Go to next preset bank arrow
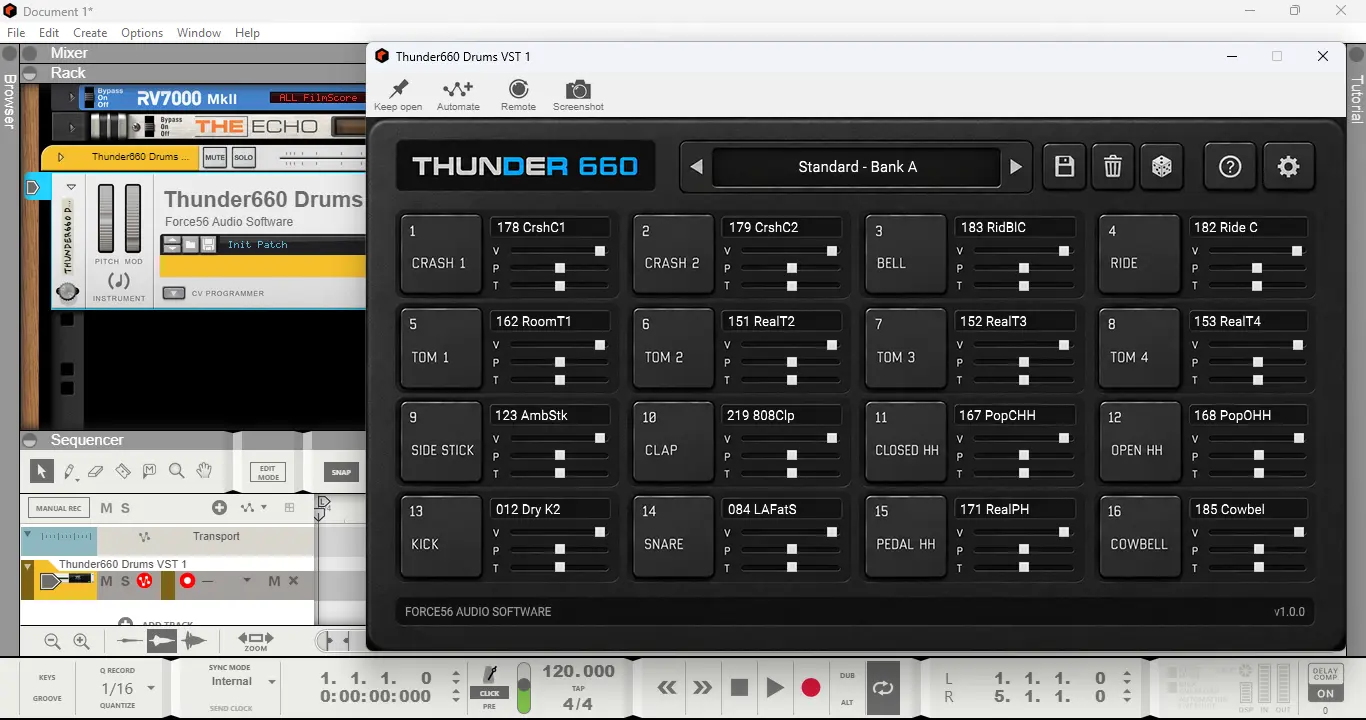The image size is (1366, 720). [x=1016, y=167]
